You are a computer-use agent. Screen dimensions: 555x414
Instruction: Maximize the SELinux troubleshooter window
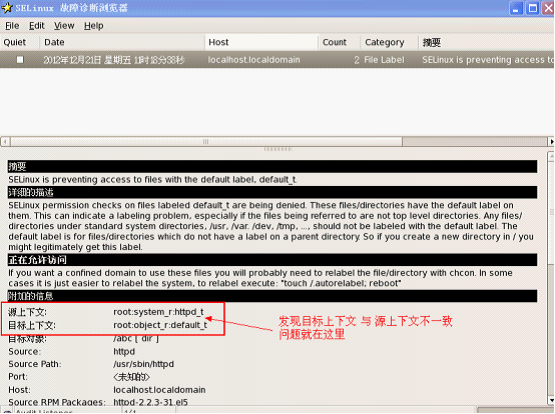pyautogui.click(x=532, y=8)
